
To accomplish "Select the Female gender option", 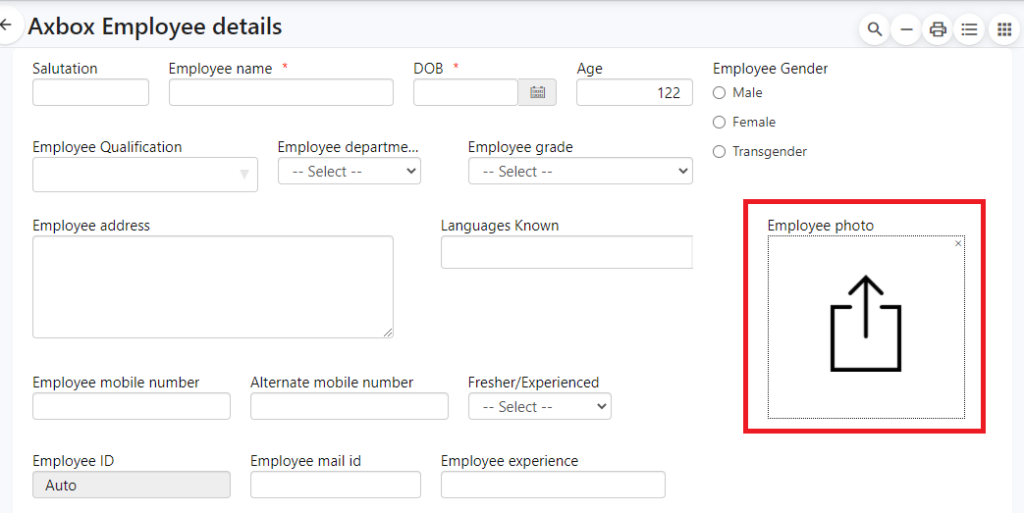I will pos(719,122).
